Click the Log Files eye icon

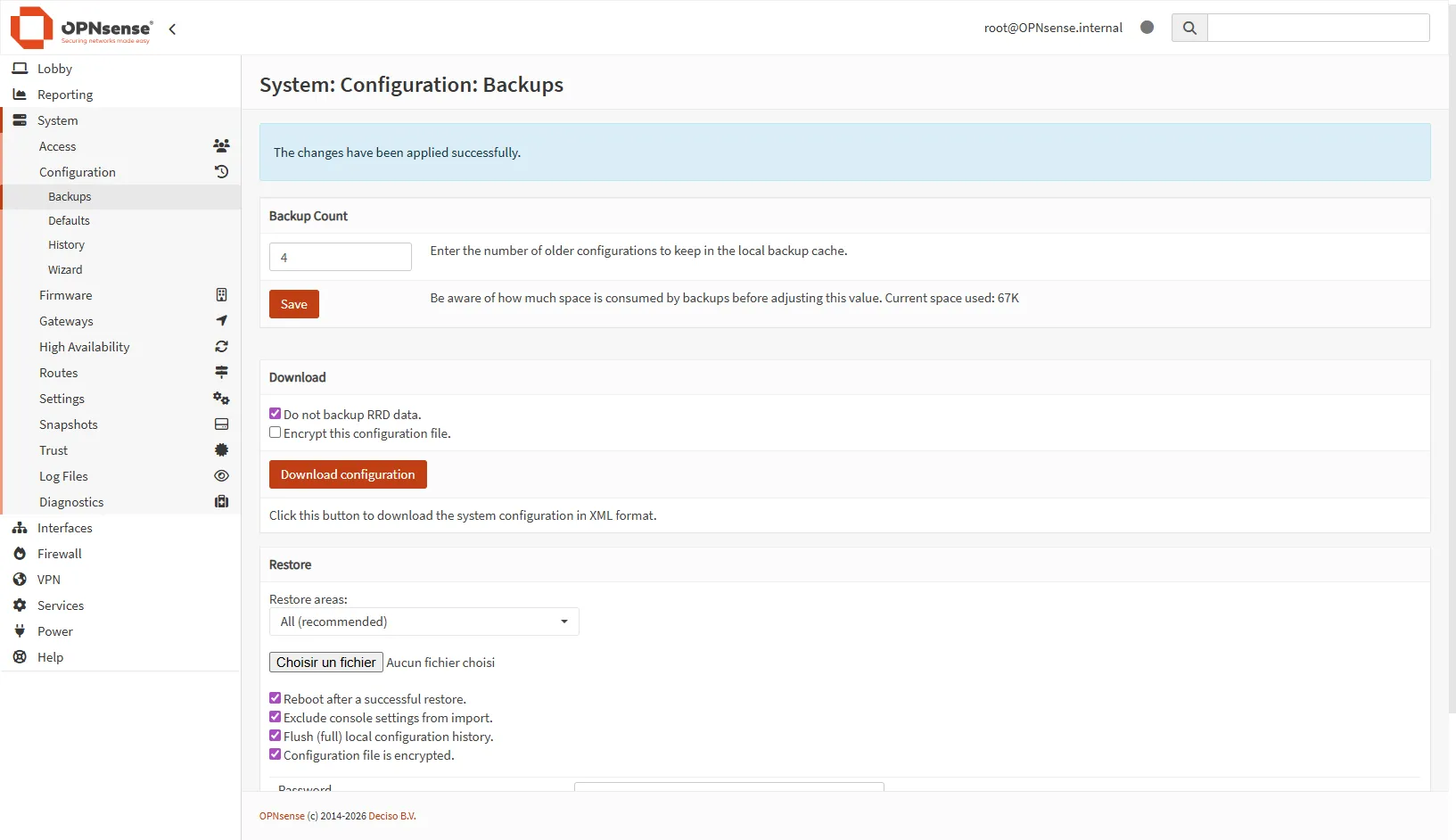[x=221, y=476]
